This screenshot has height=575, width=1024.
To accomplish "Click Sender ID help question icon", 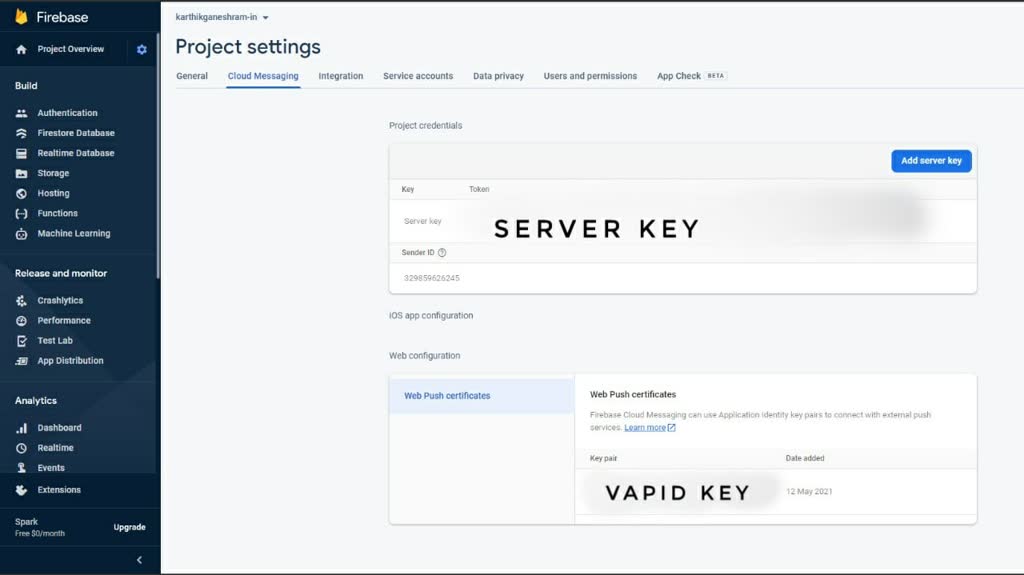I will click(442, 253).
